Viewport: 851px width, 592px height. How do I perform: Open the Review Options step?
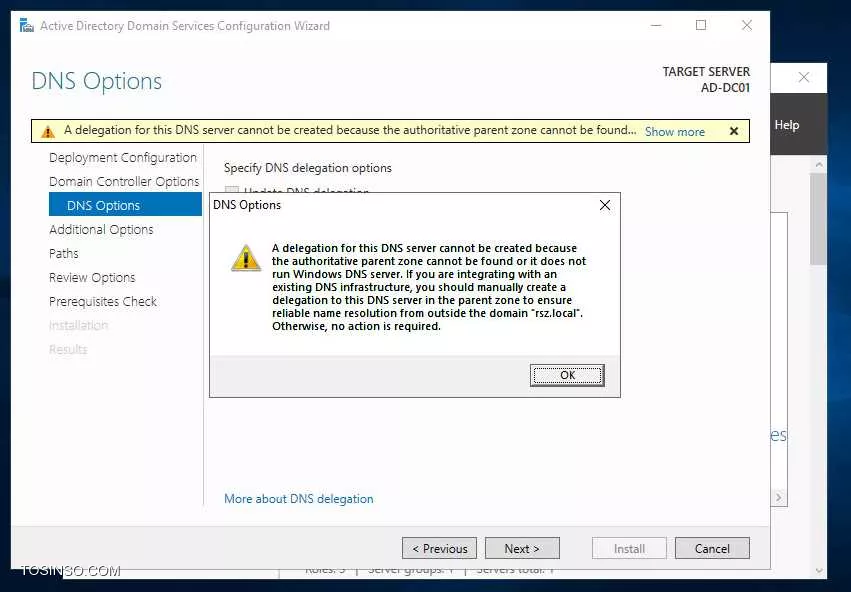click(92, 277)
